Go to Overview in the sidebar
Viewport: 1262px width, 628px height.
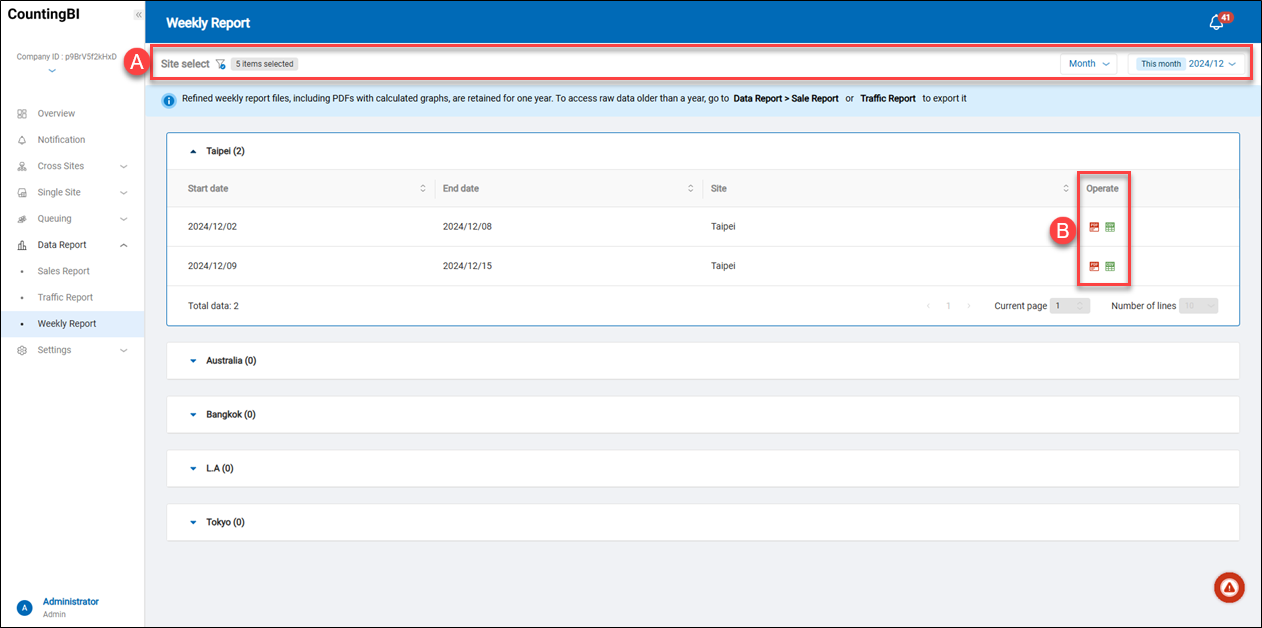click(x=56, y=114)
